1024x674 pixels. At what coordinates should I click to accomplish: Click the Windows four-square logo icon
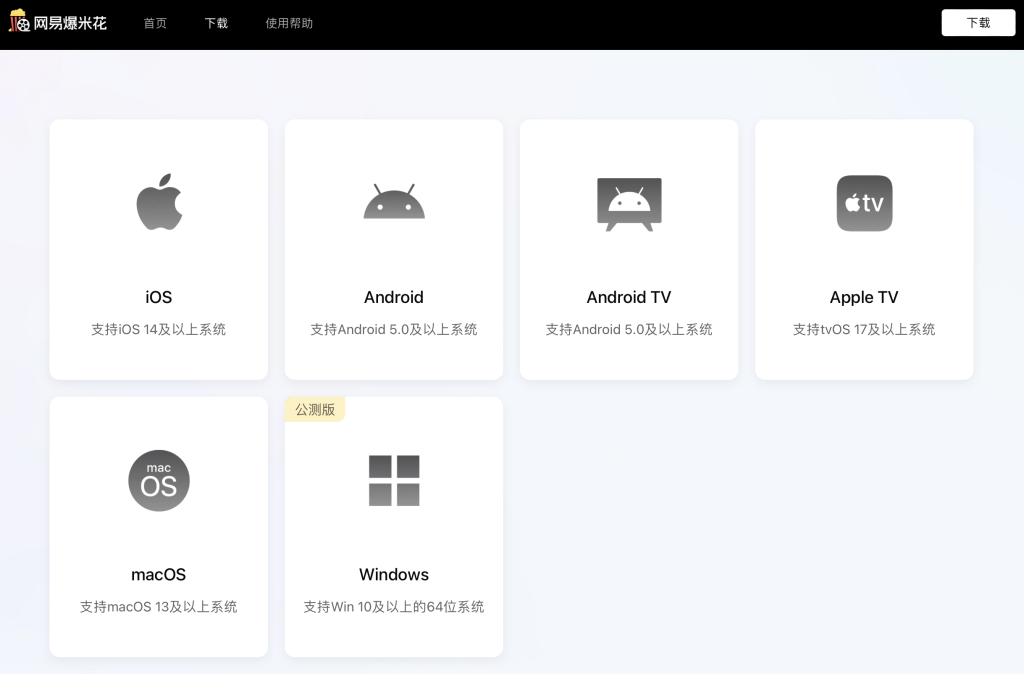pyautogui.click(x=394, y=481)
